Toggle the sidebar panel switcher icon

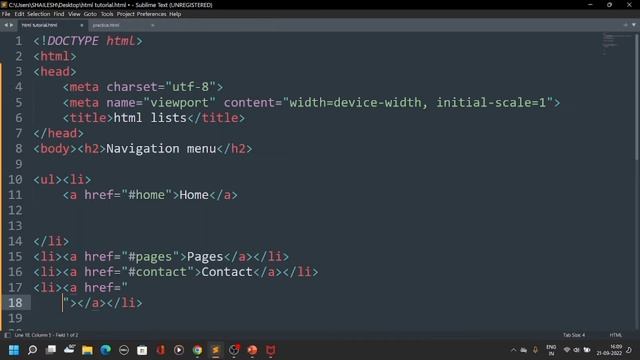[x=7, y=335]
